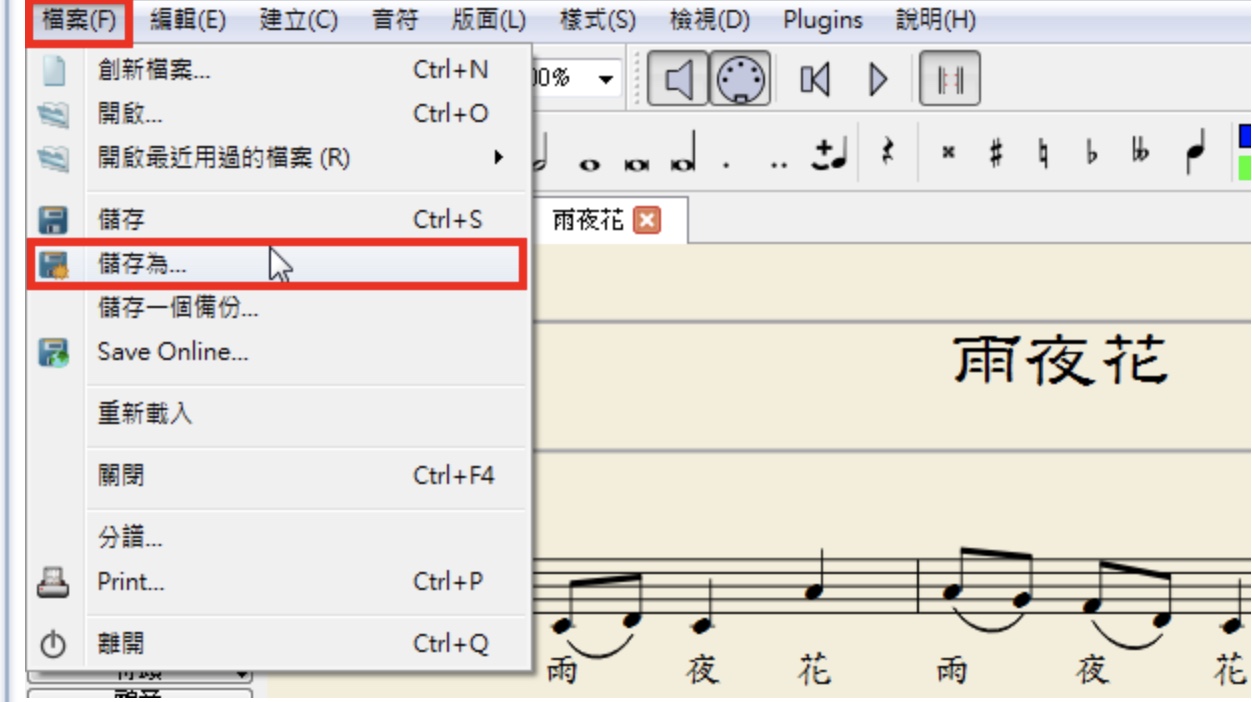Click the large 雨夜花 score title
This screenshot has width=1252, height=702.
1060,361
